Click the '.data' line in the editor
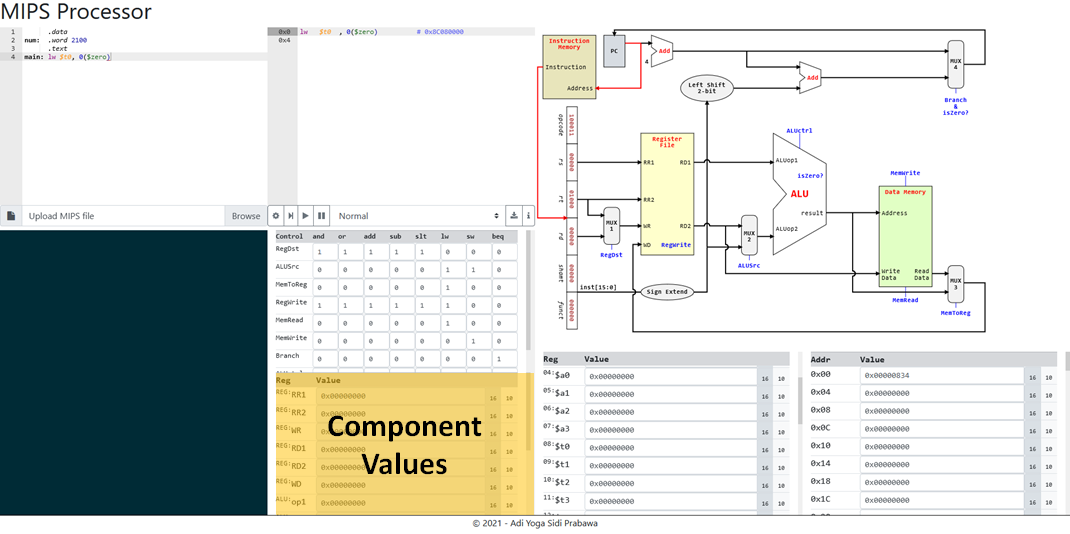The image size is (1070, 534). pos(57,31)
